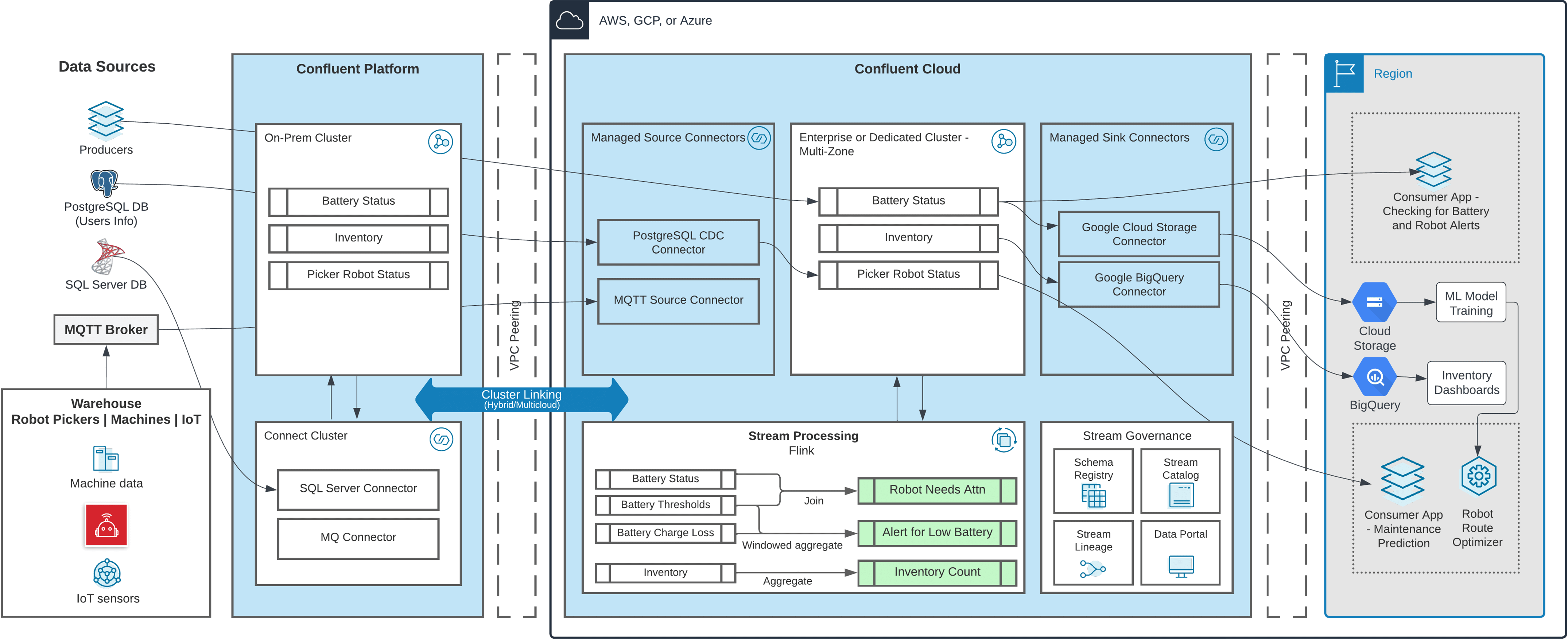Click the Producers stacked layers icon

pos(106,120)
